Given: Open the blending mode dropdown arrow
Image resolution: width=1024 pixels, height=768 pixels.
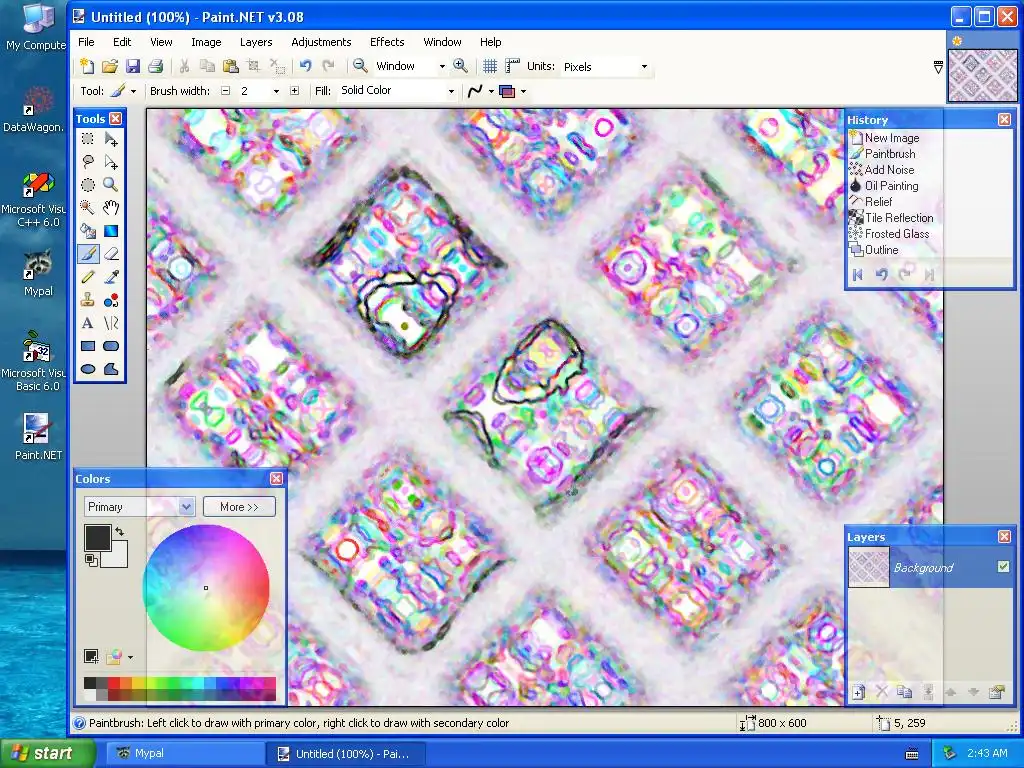Looking at the screenshot, I should 523,91.
